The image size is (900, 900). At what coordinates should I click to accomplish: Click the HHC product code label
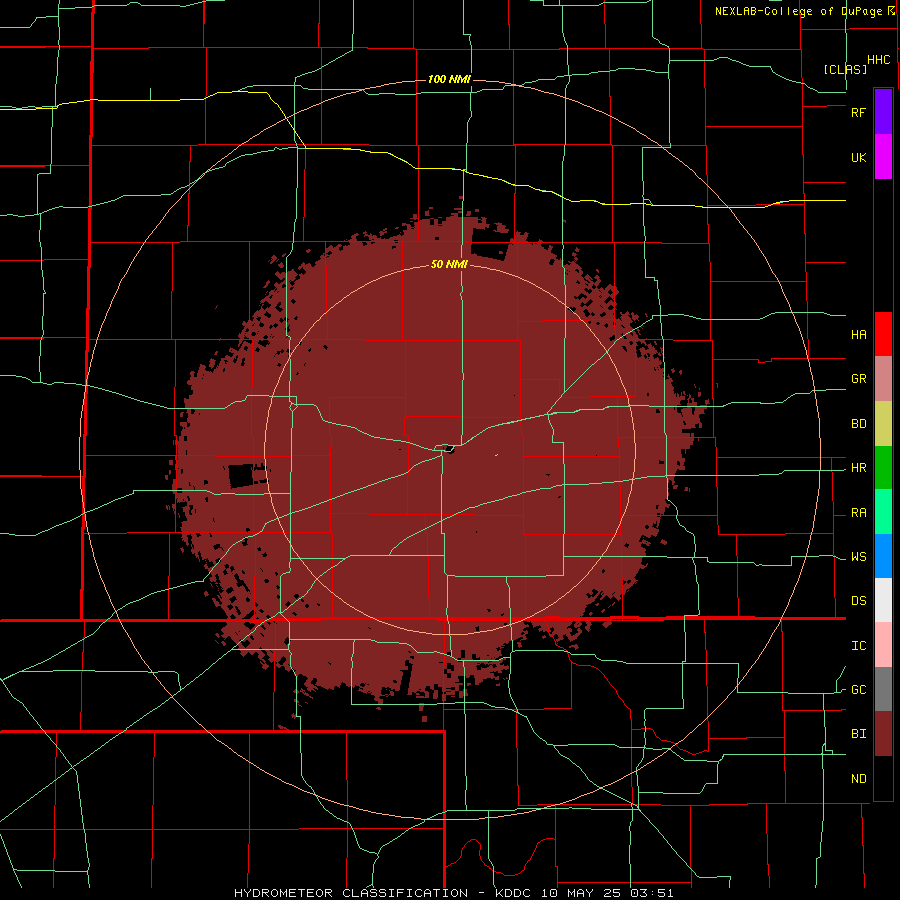tap(879, 60)
